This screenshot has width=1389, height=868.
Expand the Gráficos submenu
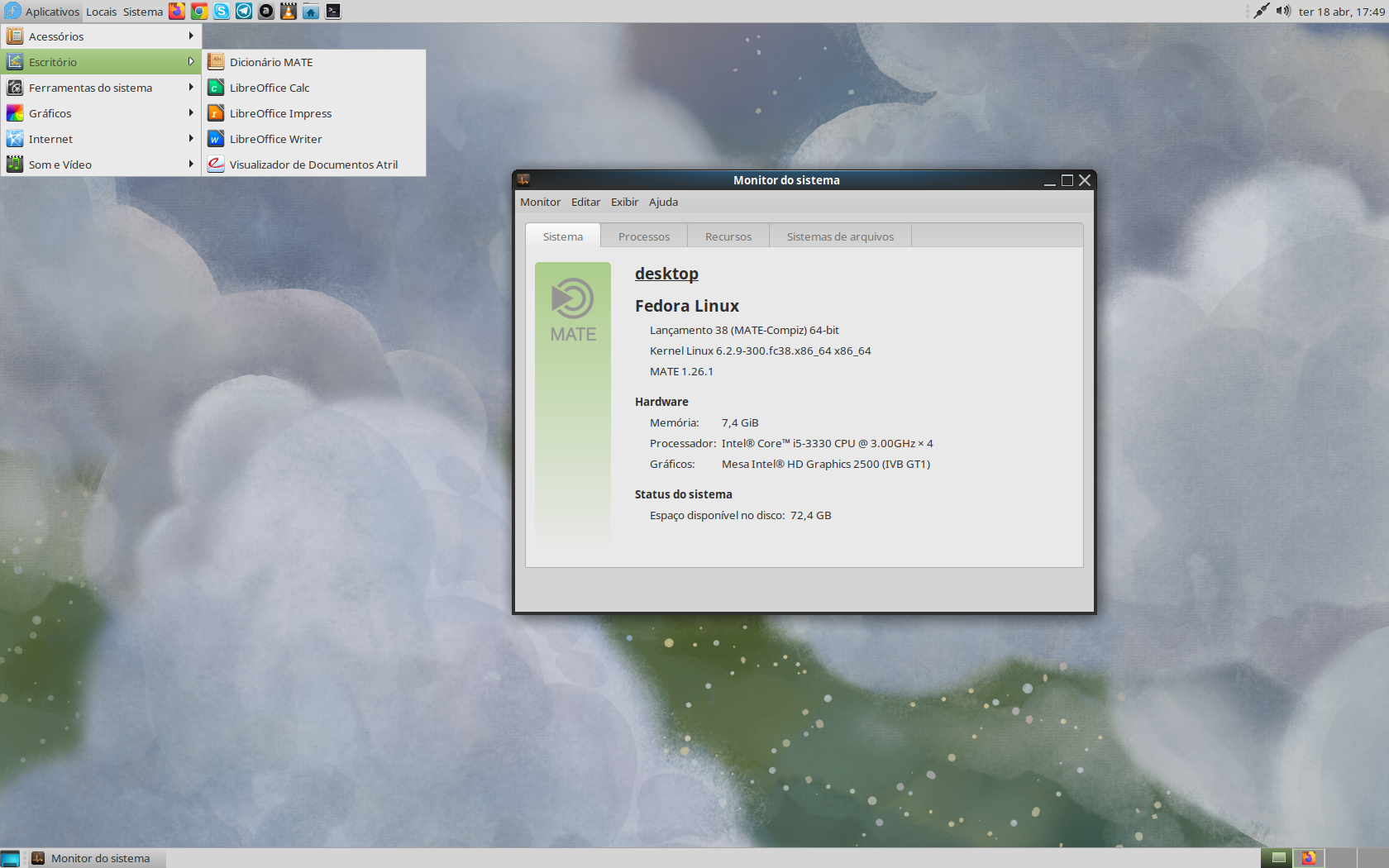coord(101,113)
